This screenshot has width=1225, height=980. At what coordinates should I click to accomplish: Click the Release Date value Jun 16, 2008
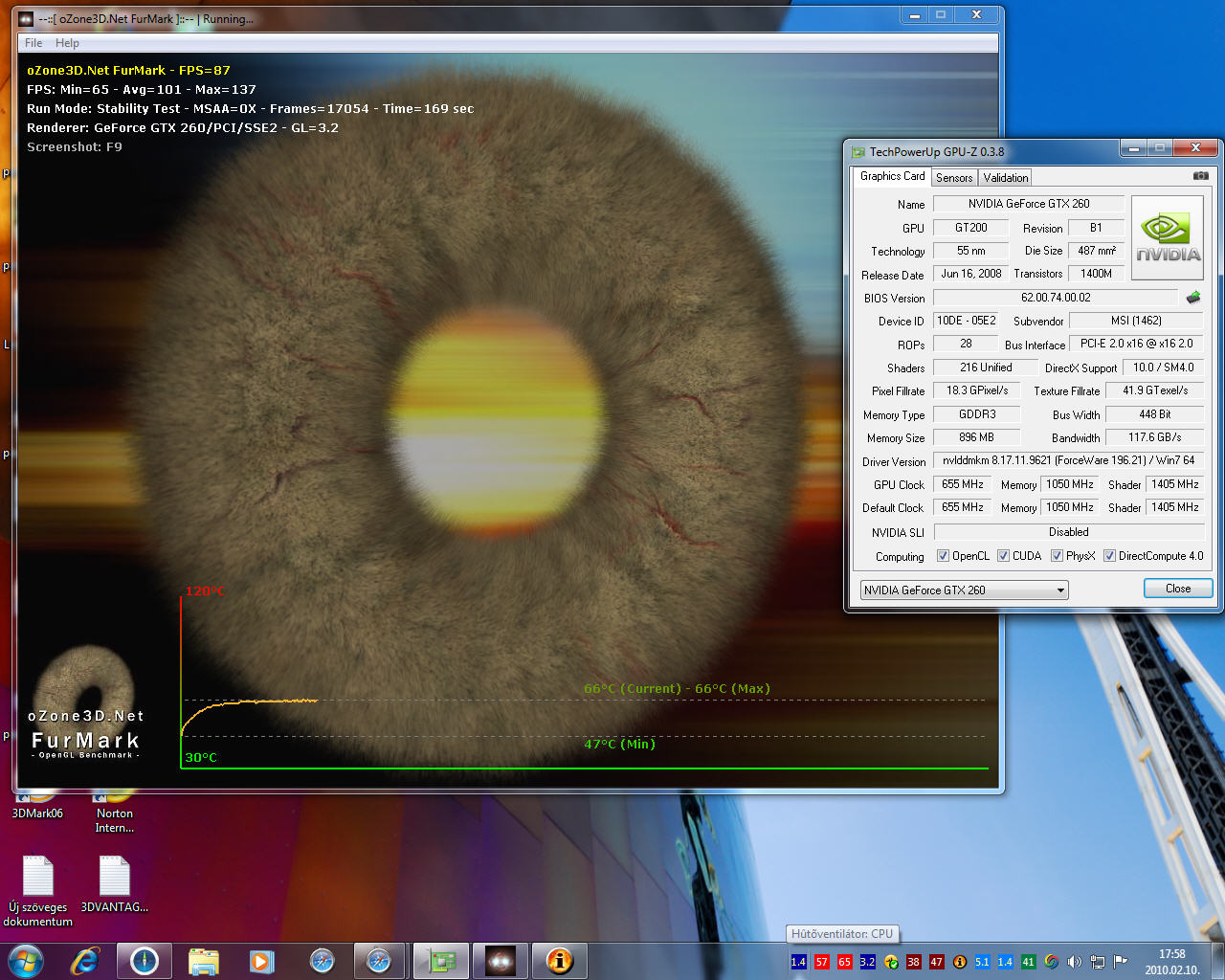970,274
